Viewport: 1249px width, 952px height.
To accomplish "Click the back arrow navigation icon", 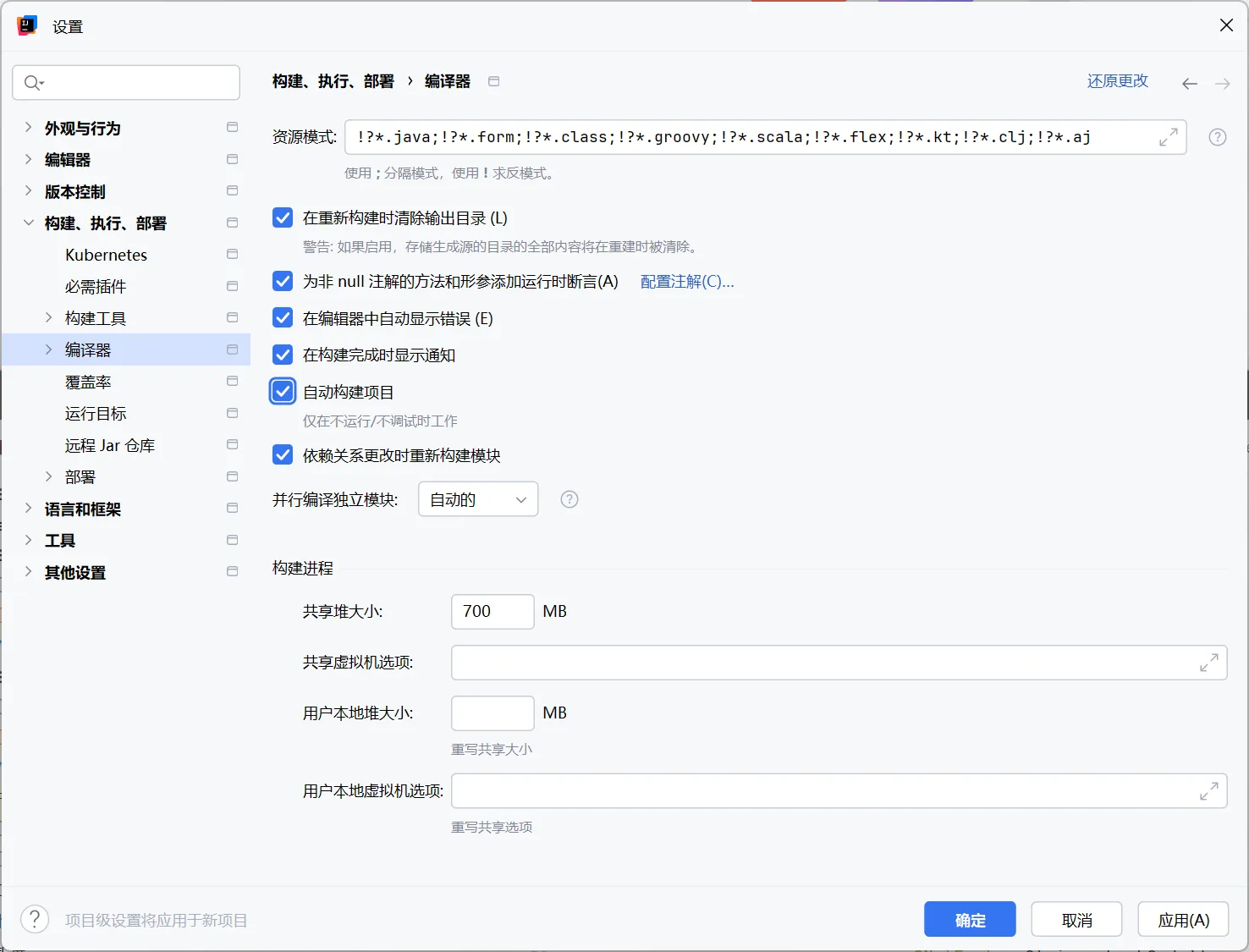I will click(x=1189, y=83).
